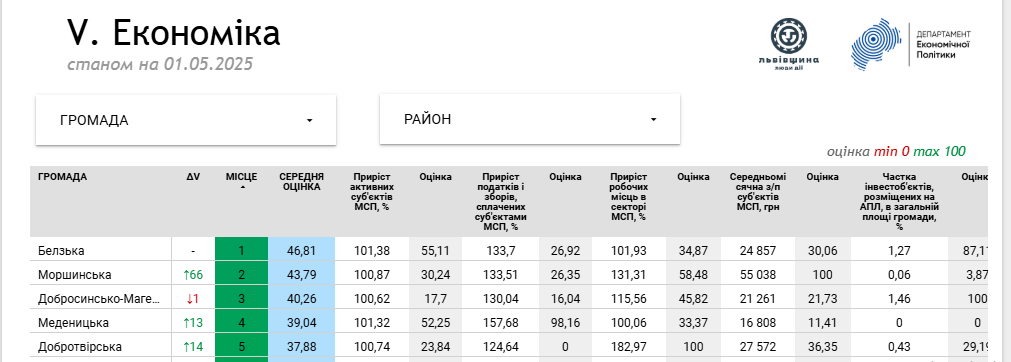Viewport: 1011px width, 362px height.
Task: Click the Львівщина gear logo
Action: point(789,44)
